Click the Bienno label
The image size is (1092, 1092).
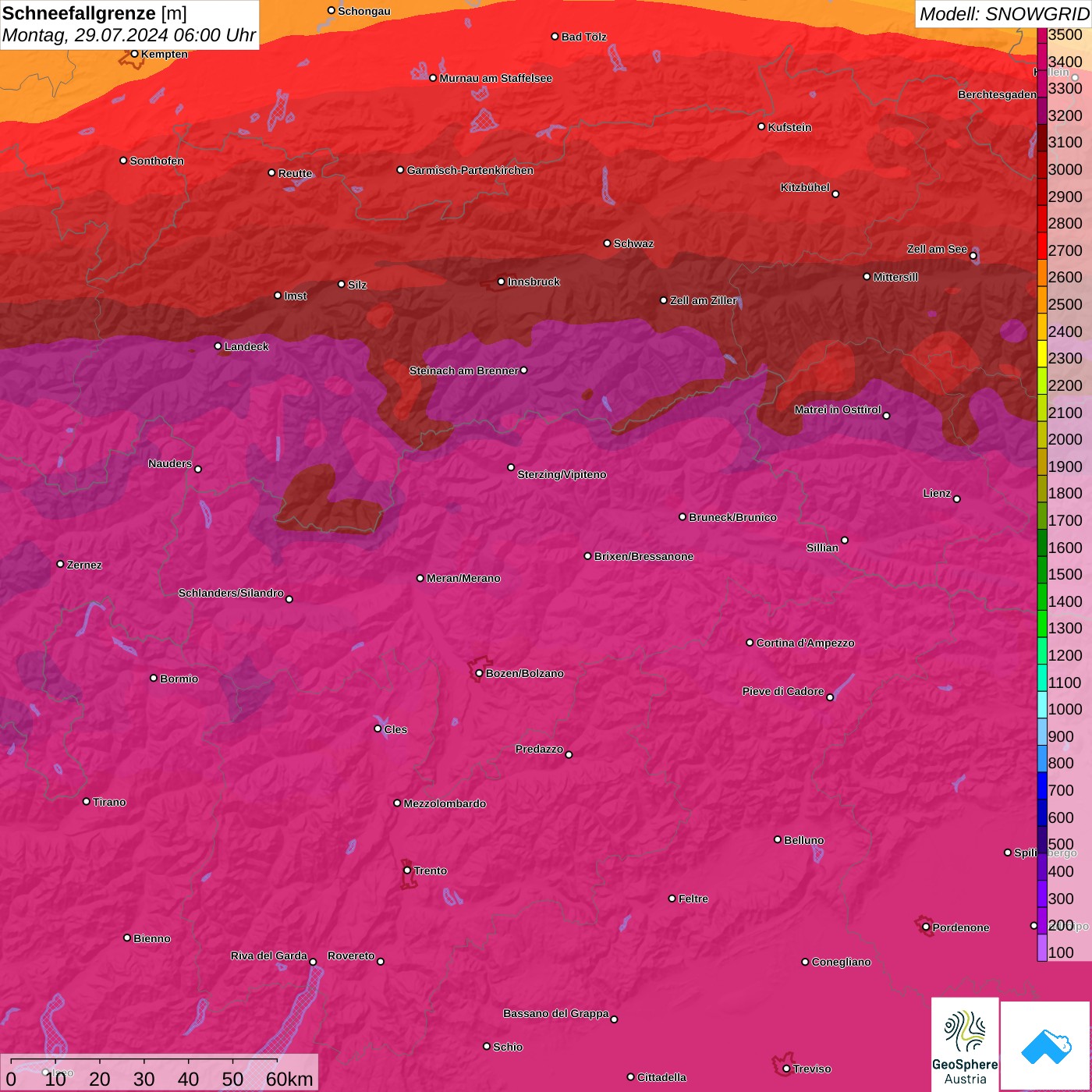point(151,938)
